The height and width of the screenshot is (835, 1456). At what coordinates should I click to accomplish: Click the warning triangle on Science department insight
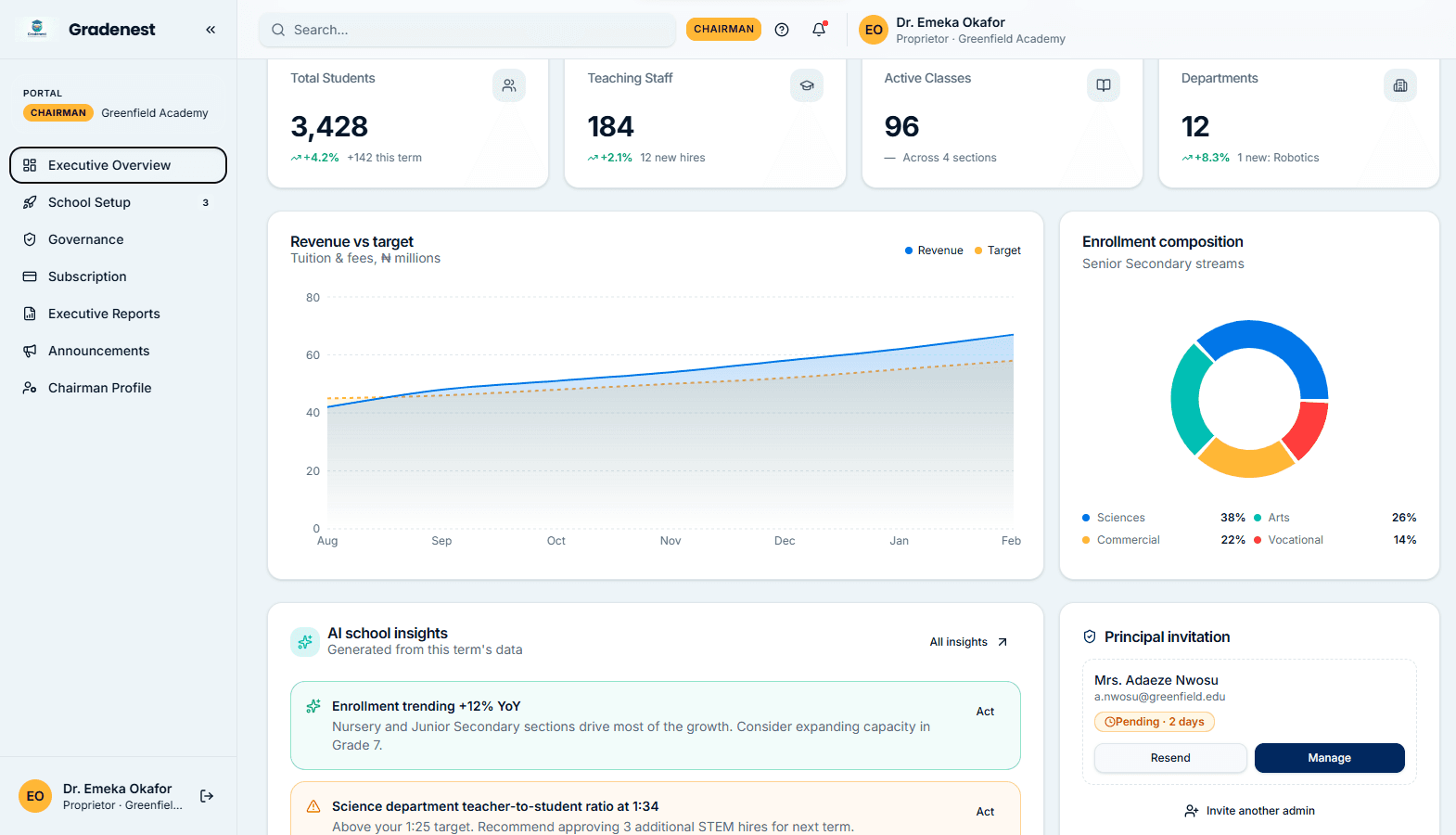(313, 806)
